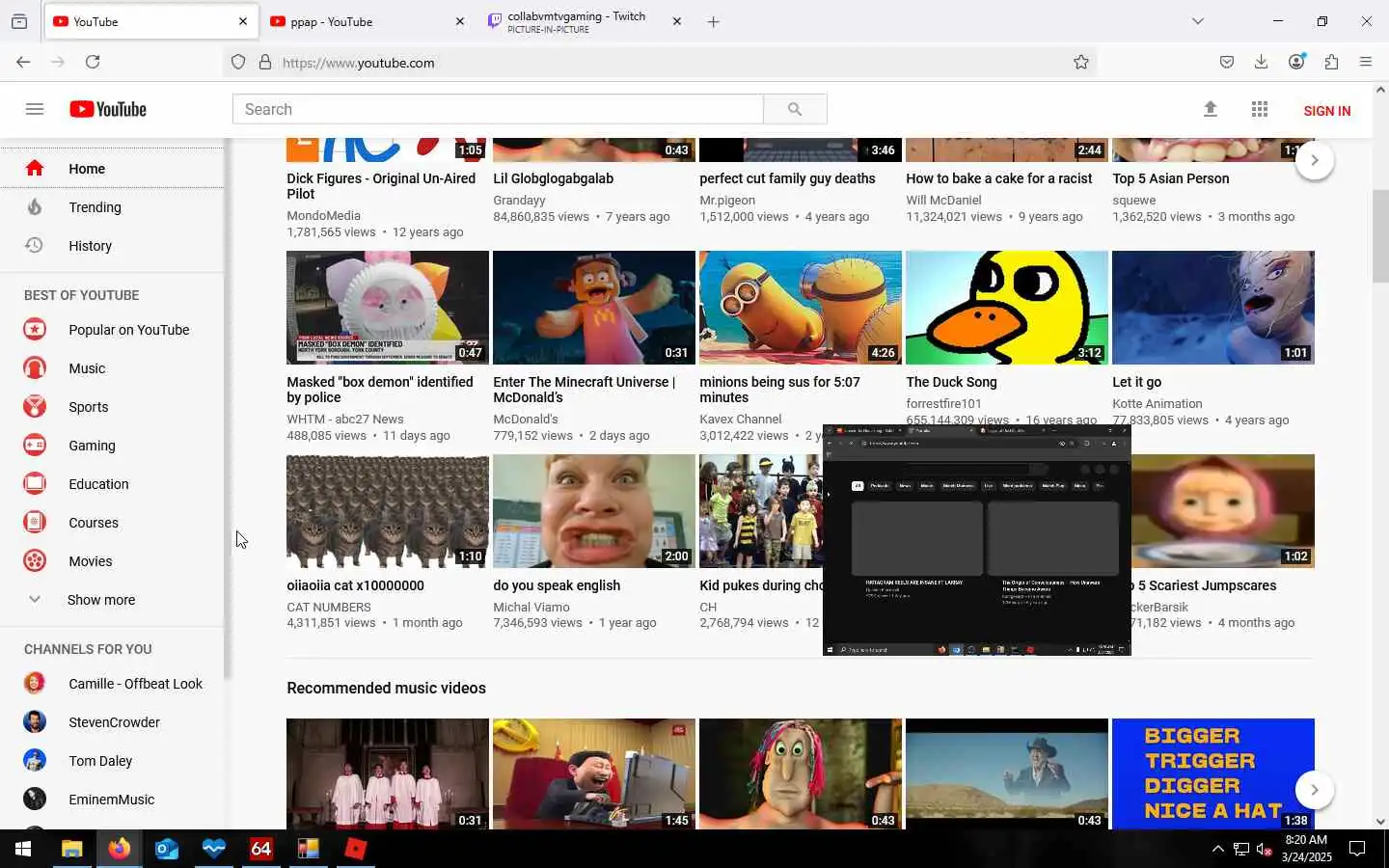The height and width of the screenshot is (868, 1389).
Task: Open Courses in Best of YouTube
Action: [x=111, y=523]
